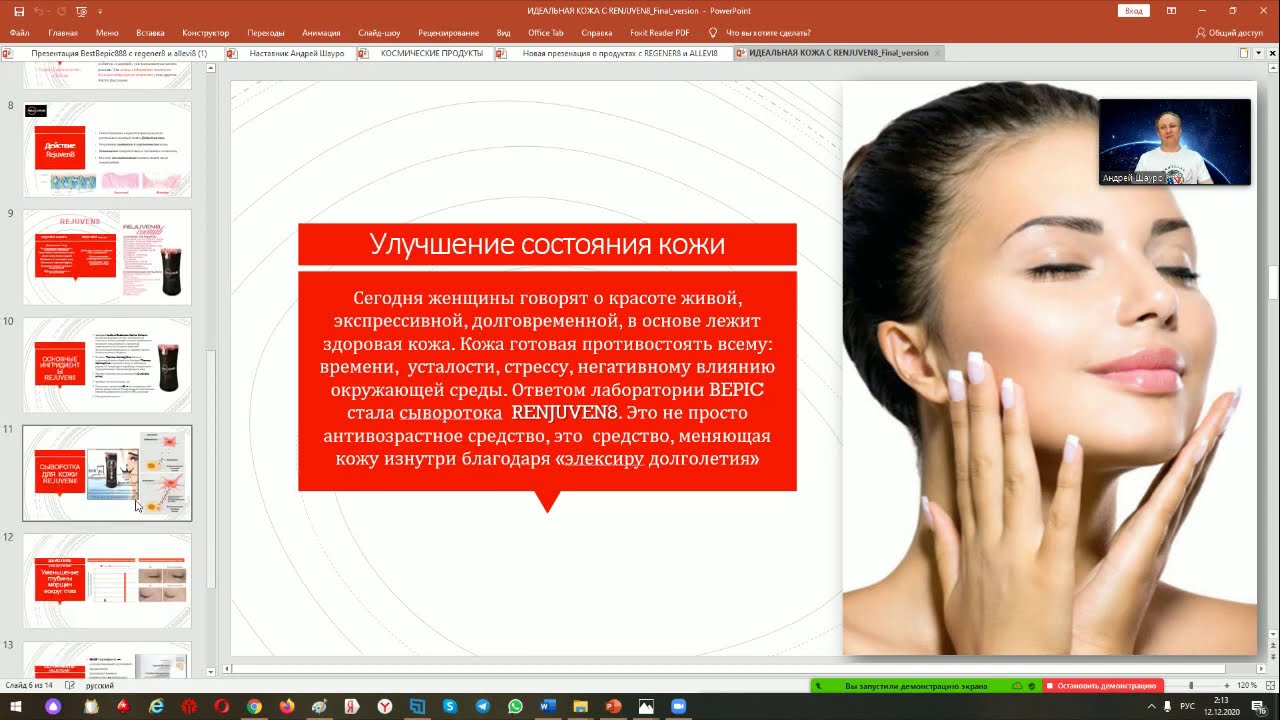Switch to 'Новая презентация о продуктах' document tab
Viewport: 1280px width, 720px height.
pyautogui.click(x=614, y=53)
